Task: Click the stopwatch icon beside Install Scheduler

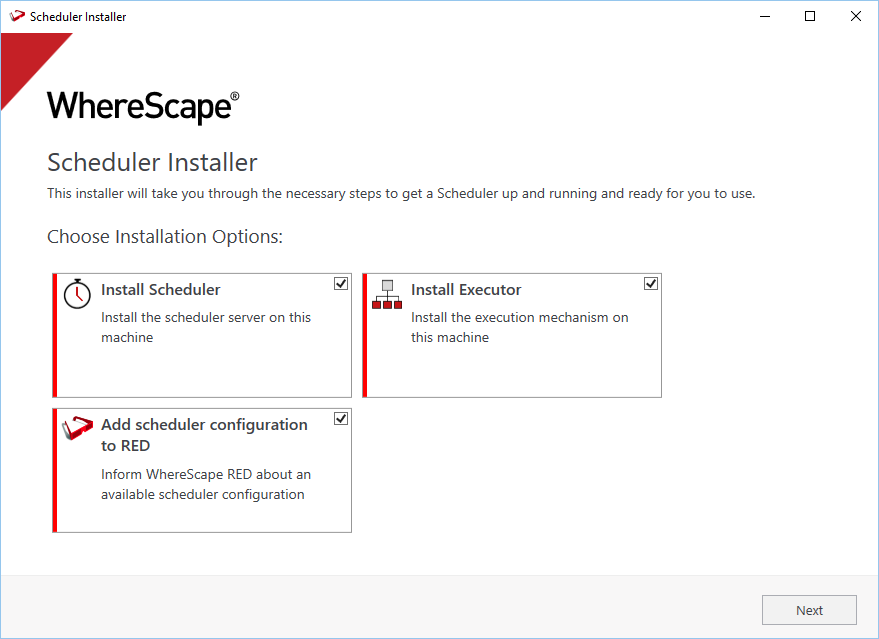Action: tap(77, 293)
